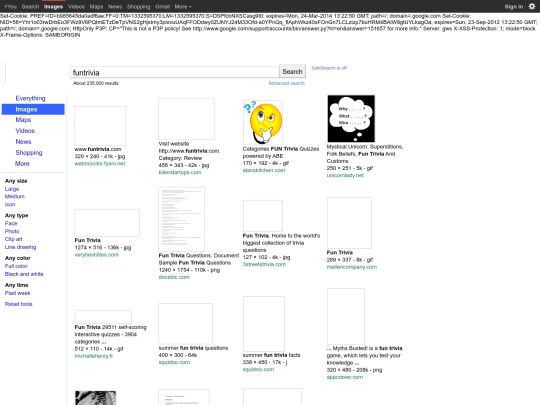Select Maps in the left sidebar
Image resolution: width=540 pixels, height=405 pixels.
tap(23, 120)
